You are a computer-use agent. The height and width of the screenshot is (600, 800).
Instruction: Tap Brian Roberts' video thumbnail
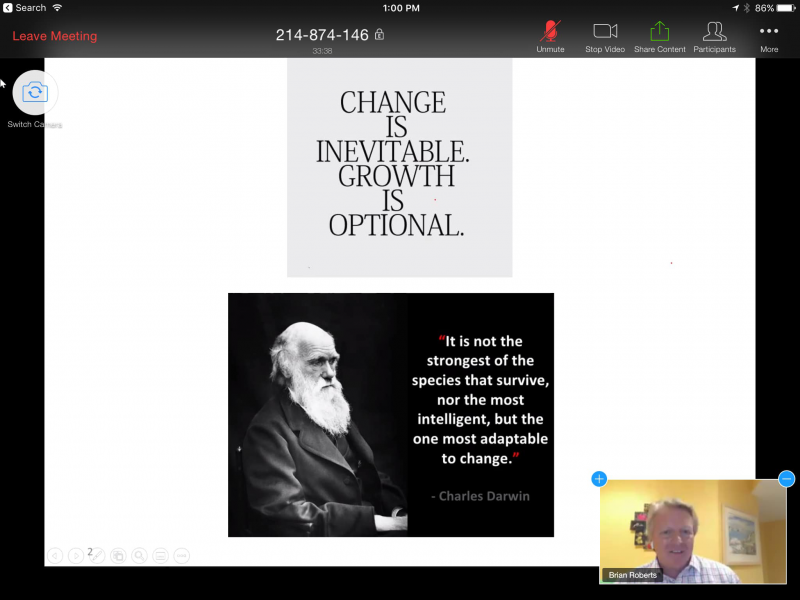click(x=693, y=532)
